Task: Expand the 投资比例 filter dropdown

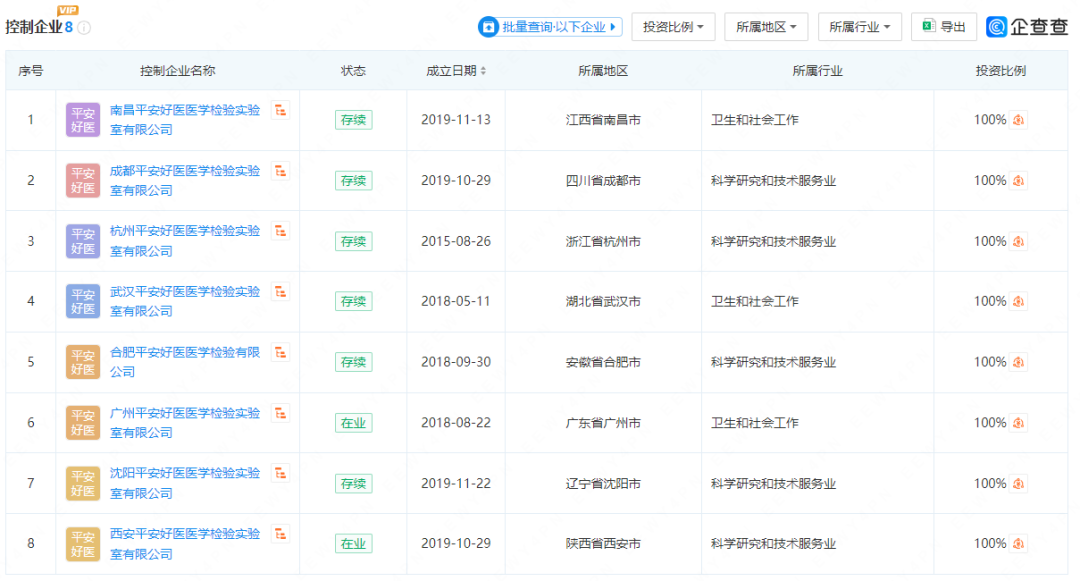Action: 673,27
